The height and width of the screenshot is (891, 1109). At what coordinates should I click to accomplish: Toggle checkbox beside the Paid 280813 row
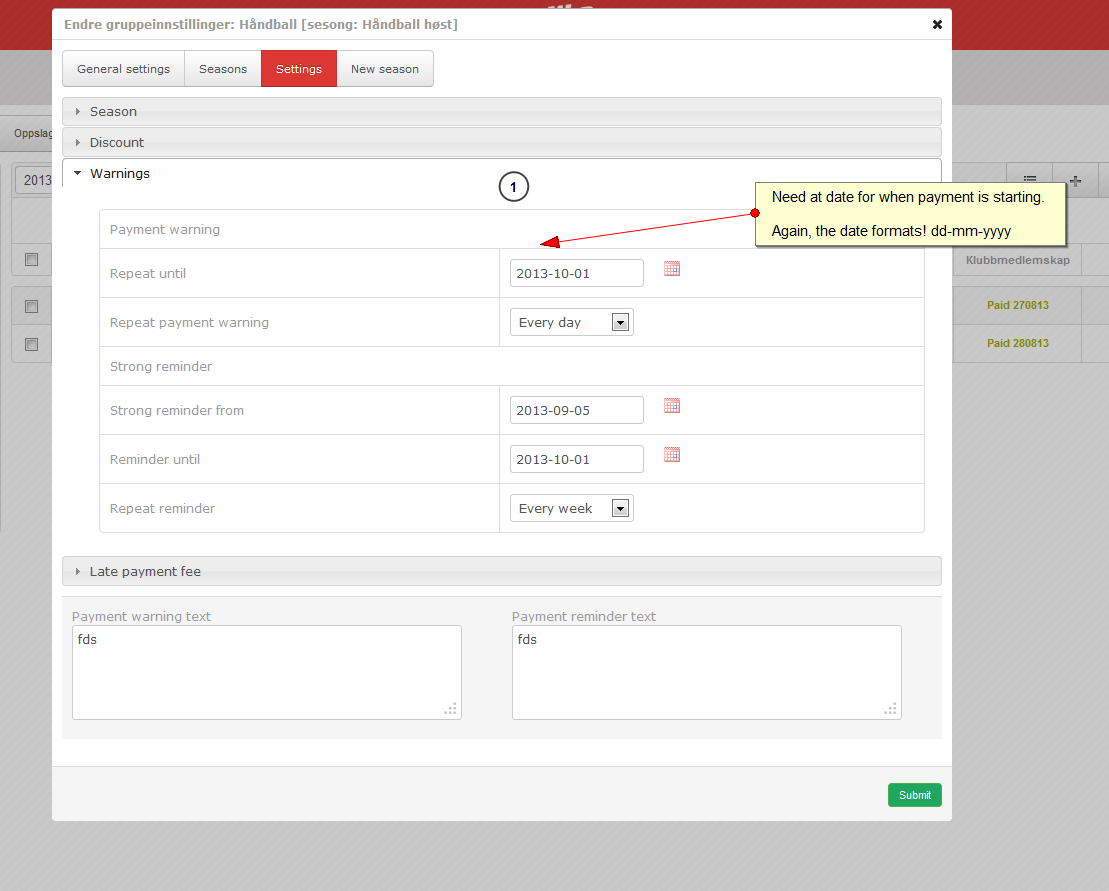click(31, 344)
